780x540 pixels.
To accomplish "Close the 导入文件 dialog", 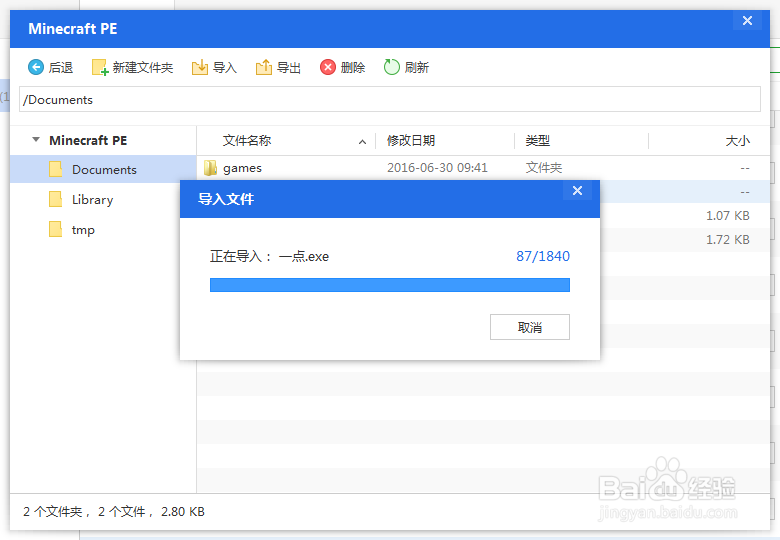I will (577, 190).
